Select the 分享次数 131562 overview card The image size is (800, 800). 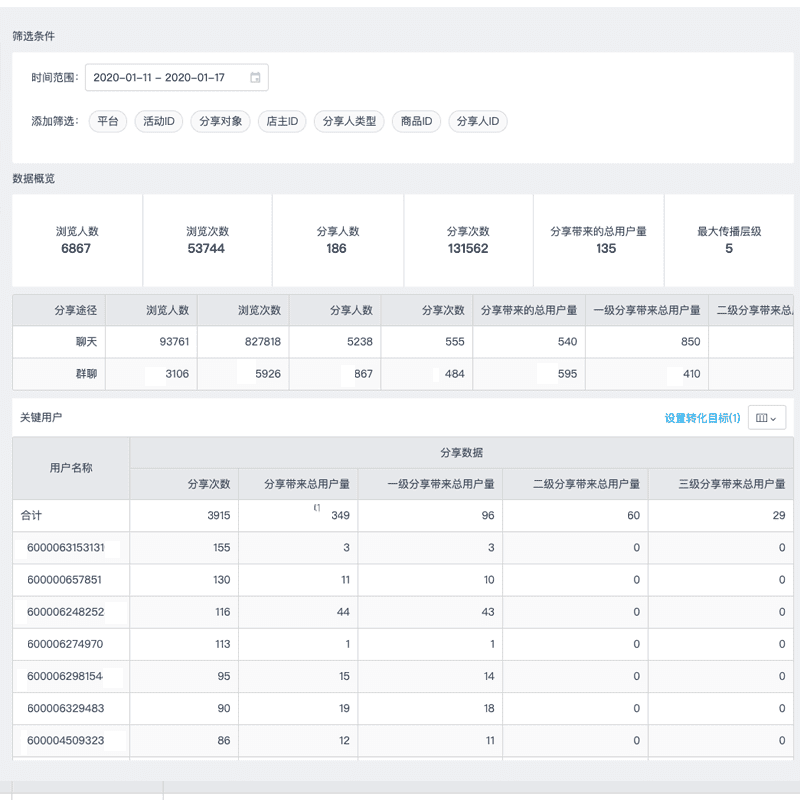468,240
